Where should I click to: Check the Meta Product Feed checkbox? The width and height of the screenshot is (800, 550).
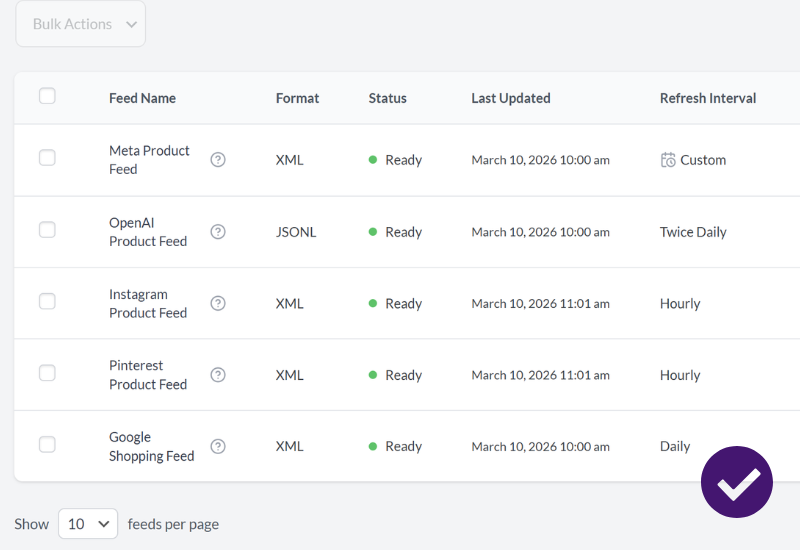pos(47,158)
